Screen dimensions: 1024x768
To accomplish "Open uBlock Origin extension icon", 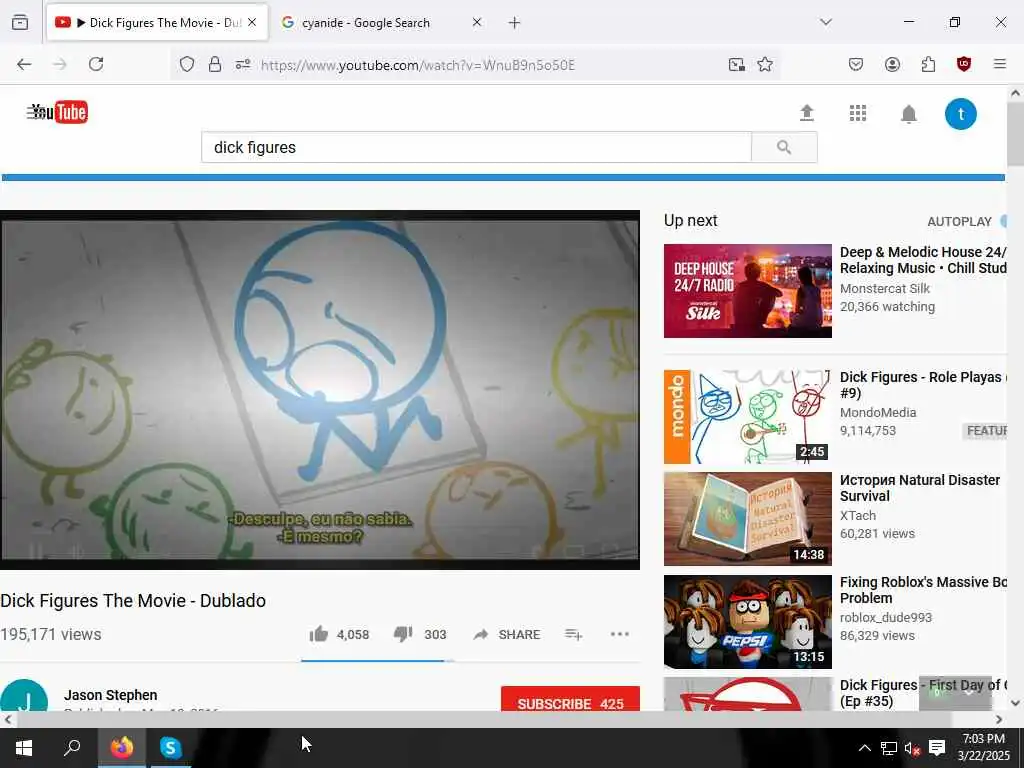I will coord(964,64).
